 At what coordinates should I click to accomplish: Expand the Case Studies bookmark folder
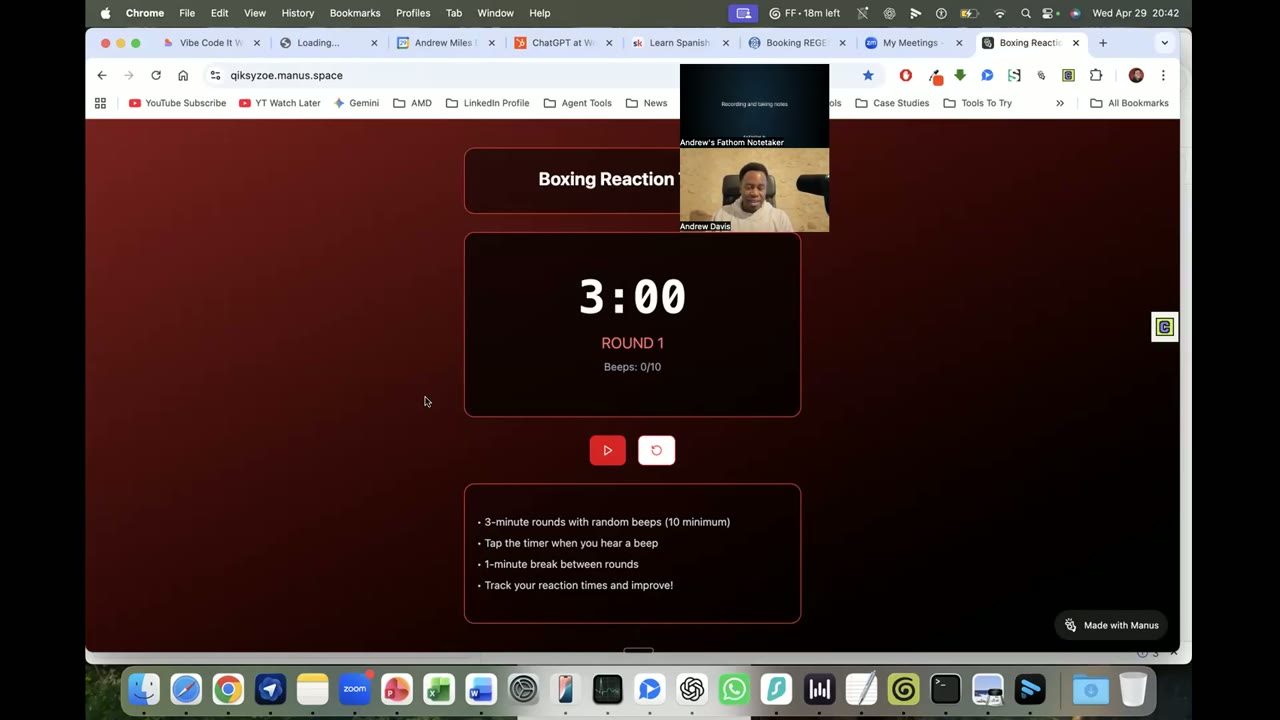coord(891,103)
